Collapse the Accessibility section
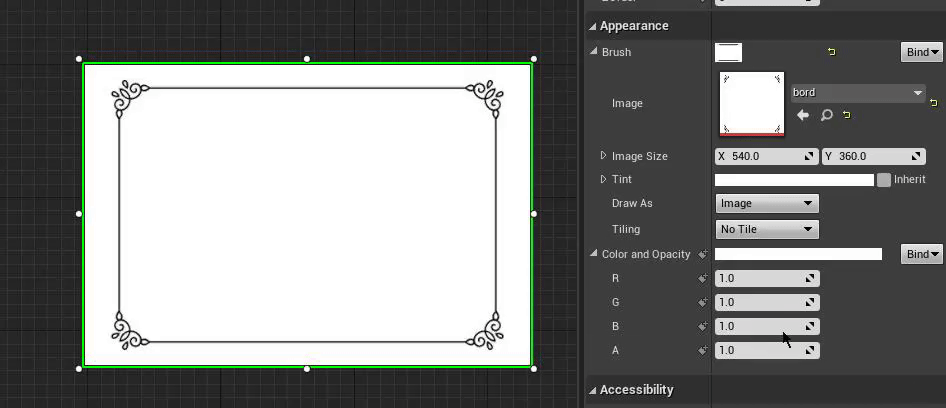Screen dimensions: 946x408 point(592,390)
